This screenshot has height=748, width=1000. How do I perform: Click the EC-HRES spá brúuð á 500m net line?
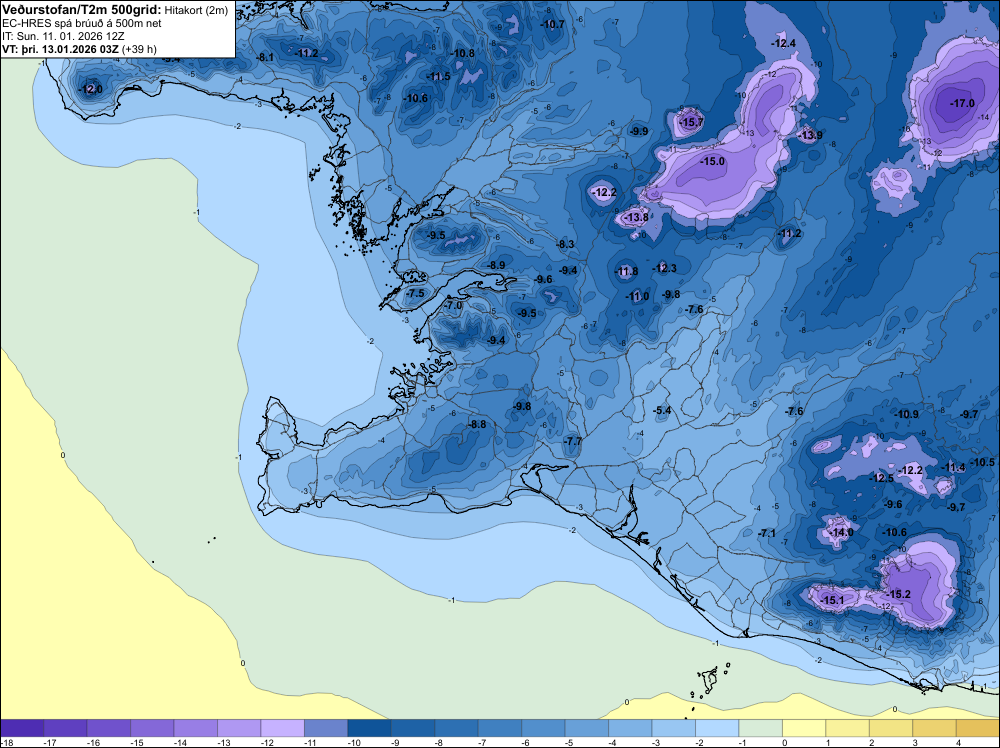(82, 24)
